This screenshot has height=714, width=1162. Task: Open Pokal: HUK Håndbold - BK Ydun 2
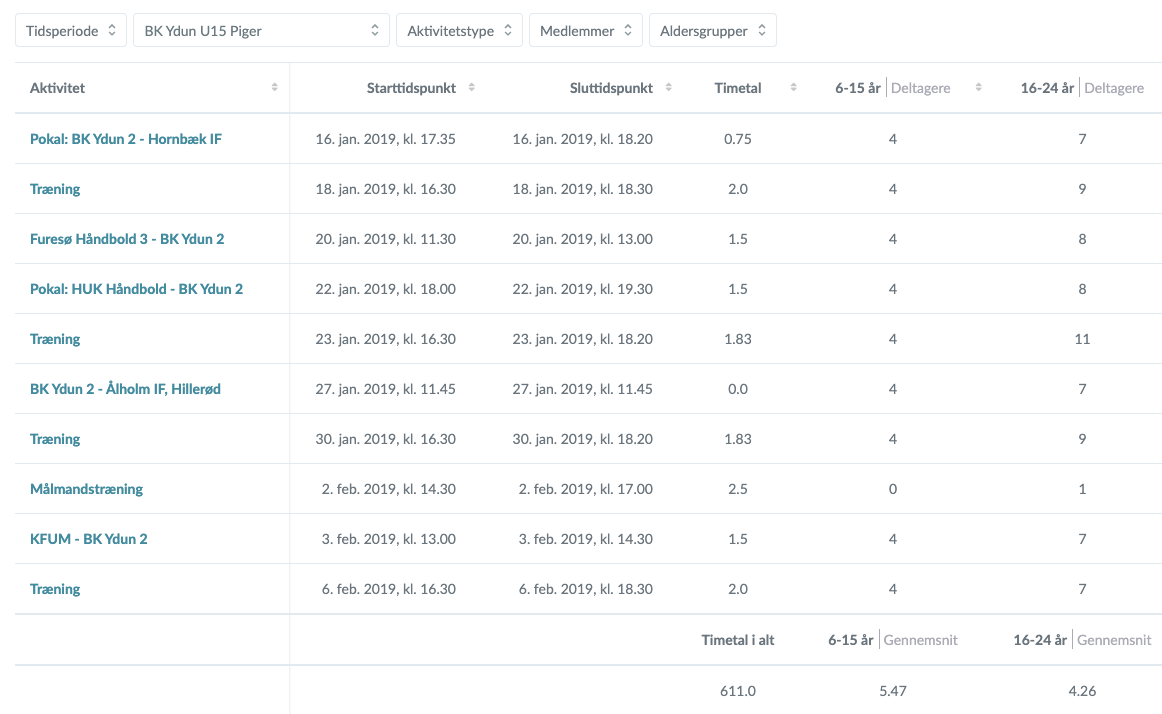[136, 289]
